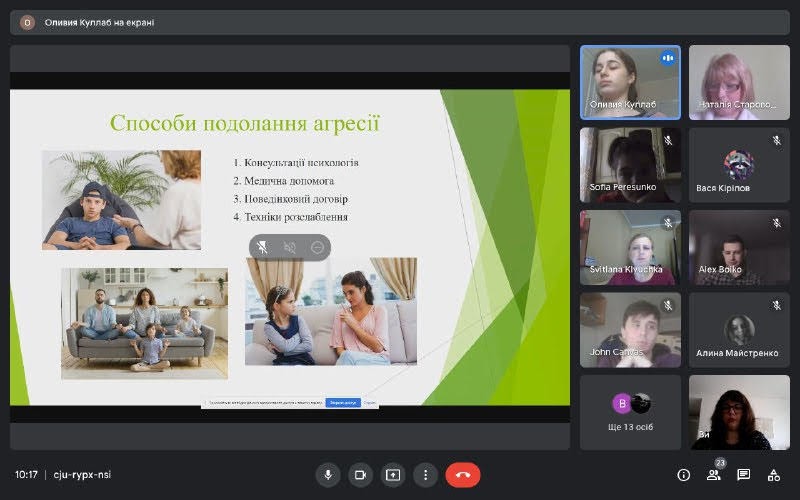Image resolution: width=800 pixels, height=500 pixels.
Task: Click the purple B avatar in Ще 13 осіб tile
Action: [x=621, y=404]
